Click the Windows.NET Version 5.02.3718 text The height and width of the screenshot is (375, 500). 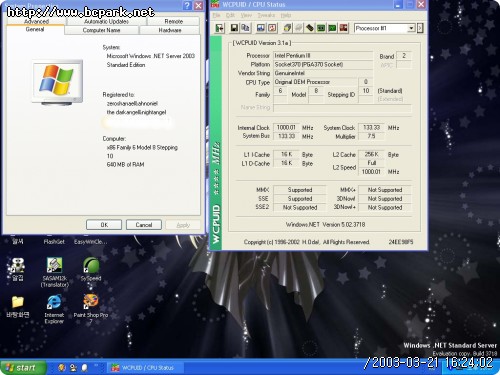[325, 225]
